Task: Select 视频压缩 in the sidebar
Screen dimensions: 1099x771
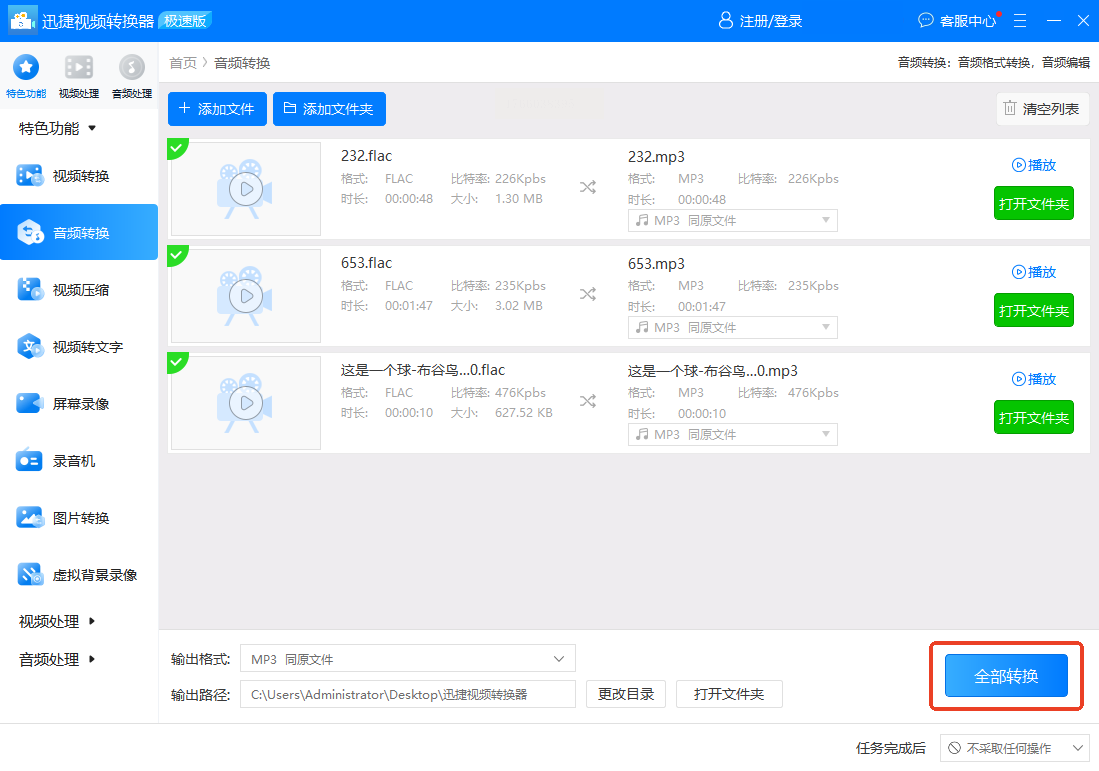Action: [79, 289]
